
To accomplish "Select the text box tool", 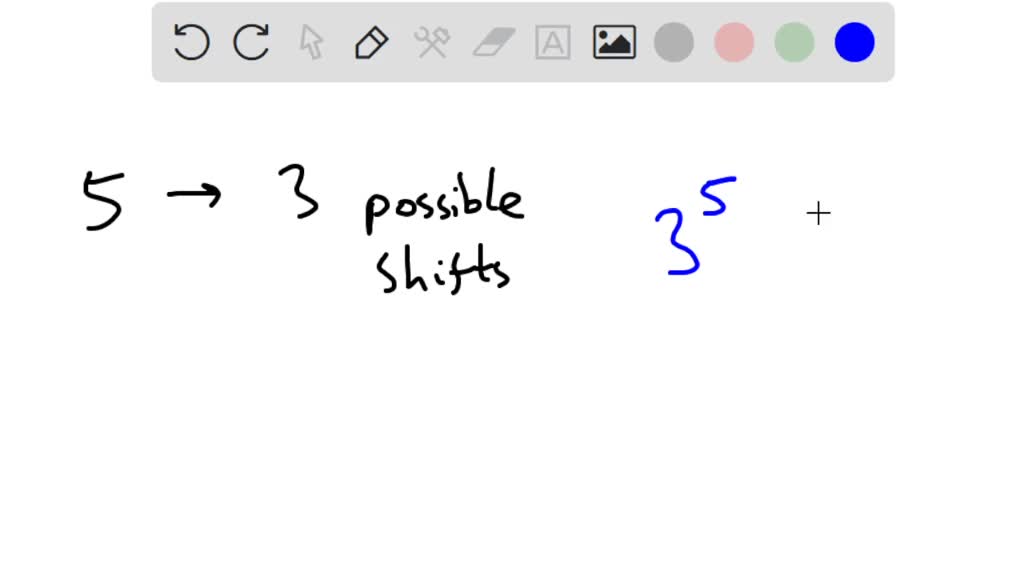I will (x=552, y=42).
